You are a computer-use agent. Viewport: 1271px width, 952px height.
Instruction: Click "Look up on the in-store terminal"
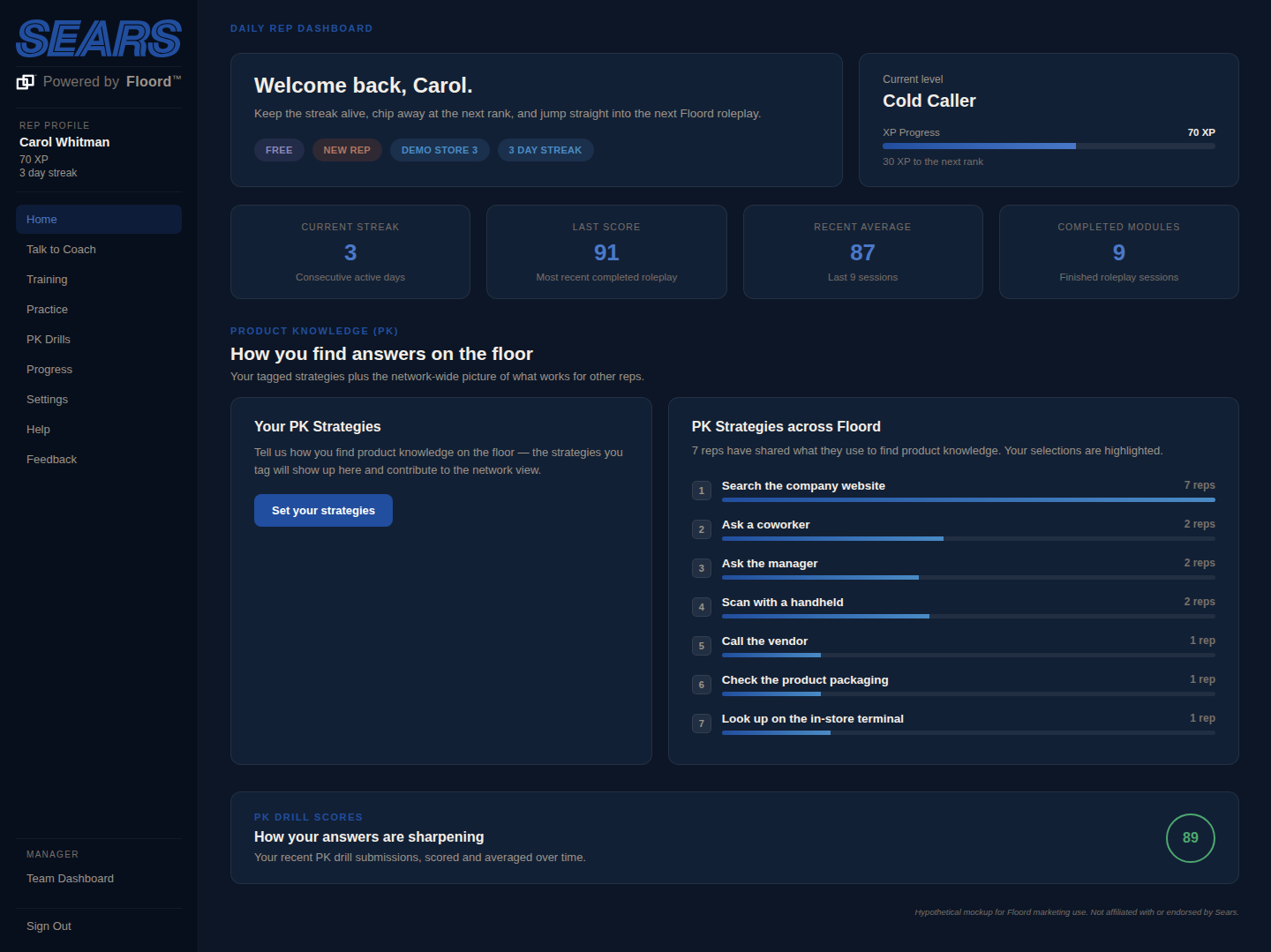pyautogui.click(x=813, y=719)
